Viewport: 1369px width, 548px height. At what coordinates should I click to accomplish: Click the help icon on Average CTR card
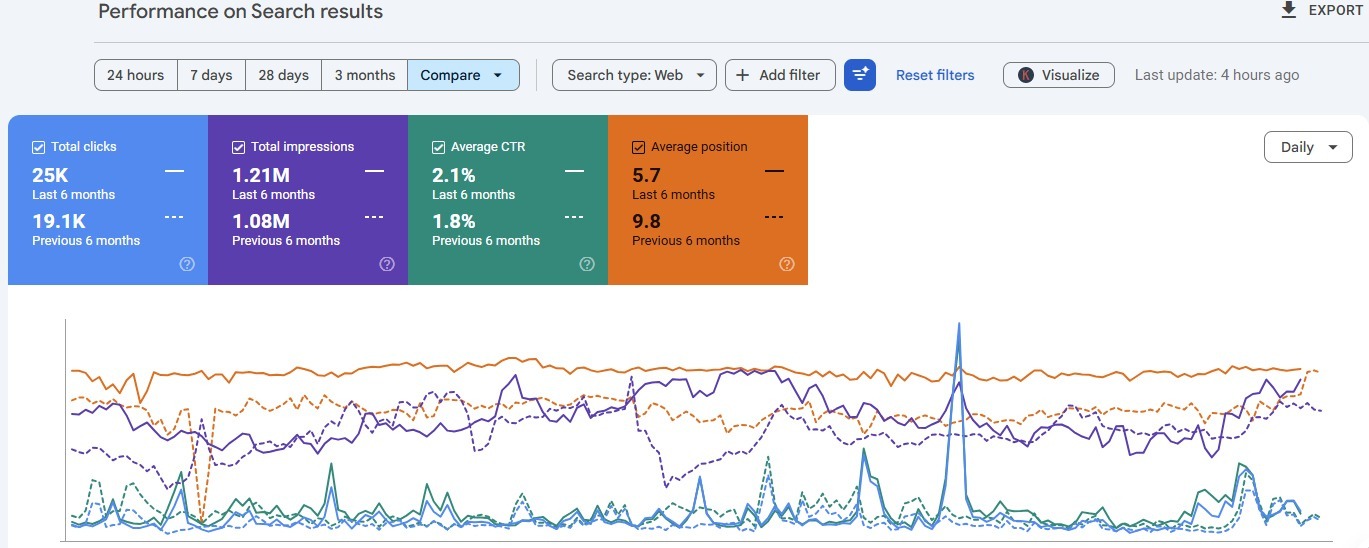coord(587,264)
